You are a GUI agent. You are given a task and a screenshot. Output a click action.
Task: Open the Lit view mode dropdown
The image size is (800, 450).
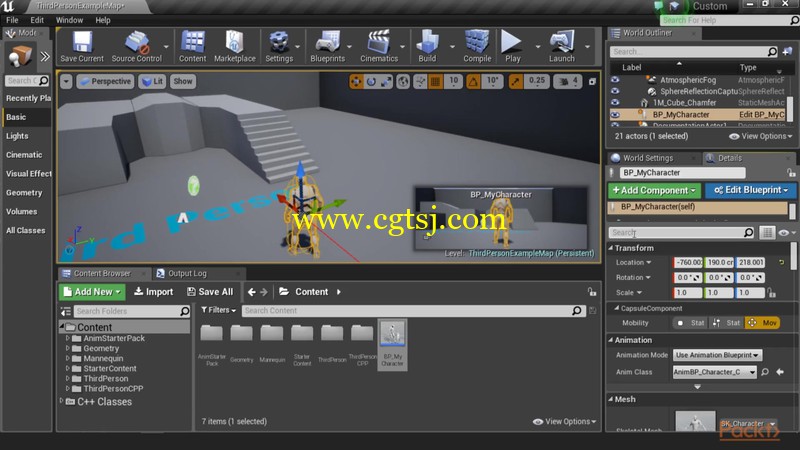click(153, 81)
